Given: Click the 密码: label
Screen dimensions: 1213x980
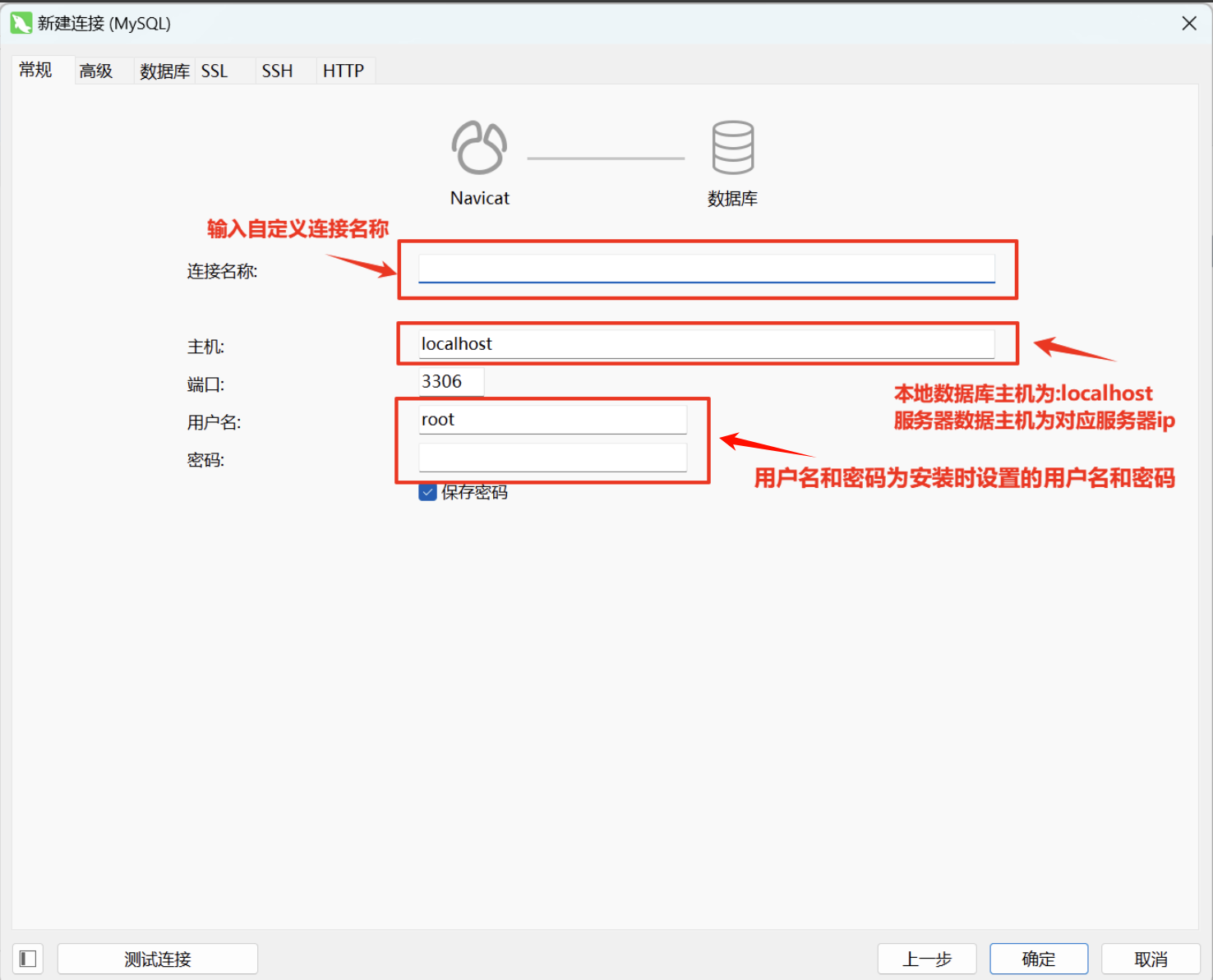Looking at the screenshot, I should point(205,460).
